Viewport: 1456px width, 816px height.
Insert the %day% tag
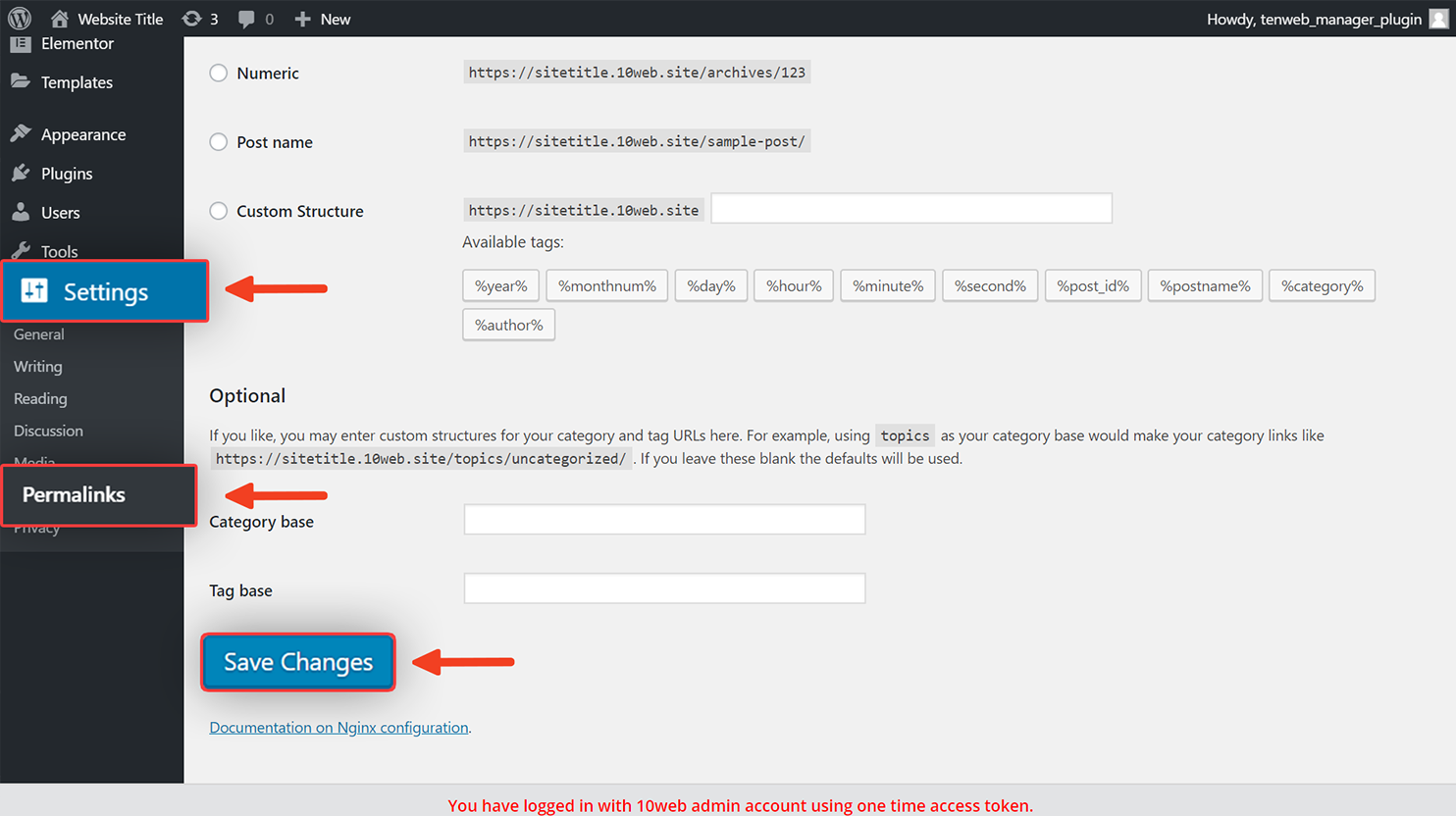point(710,285)
